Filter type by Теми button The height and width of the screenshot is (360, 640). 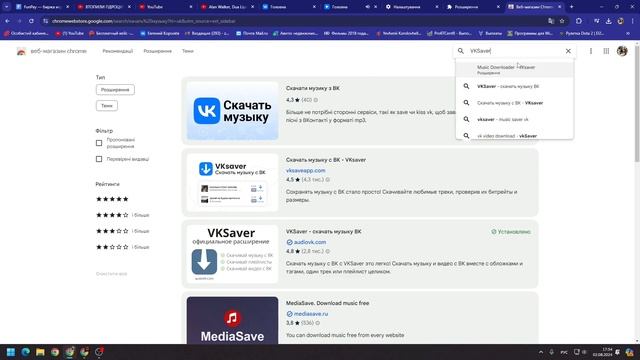pyautogui.click(x=107, y=106)
